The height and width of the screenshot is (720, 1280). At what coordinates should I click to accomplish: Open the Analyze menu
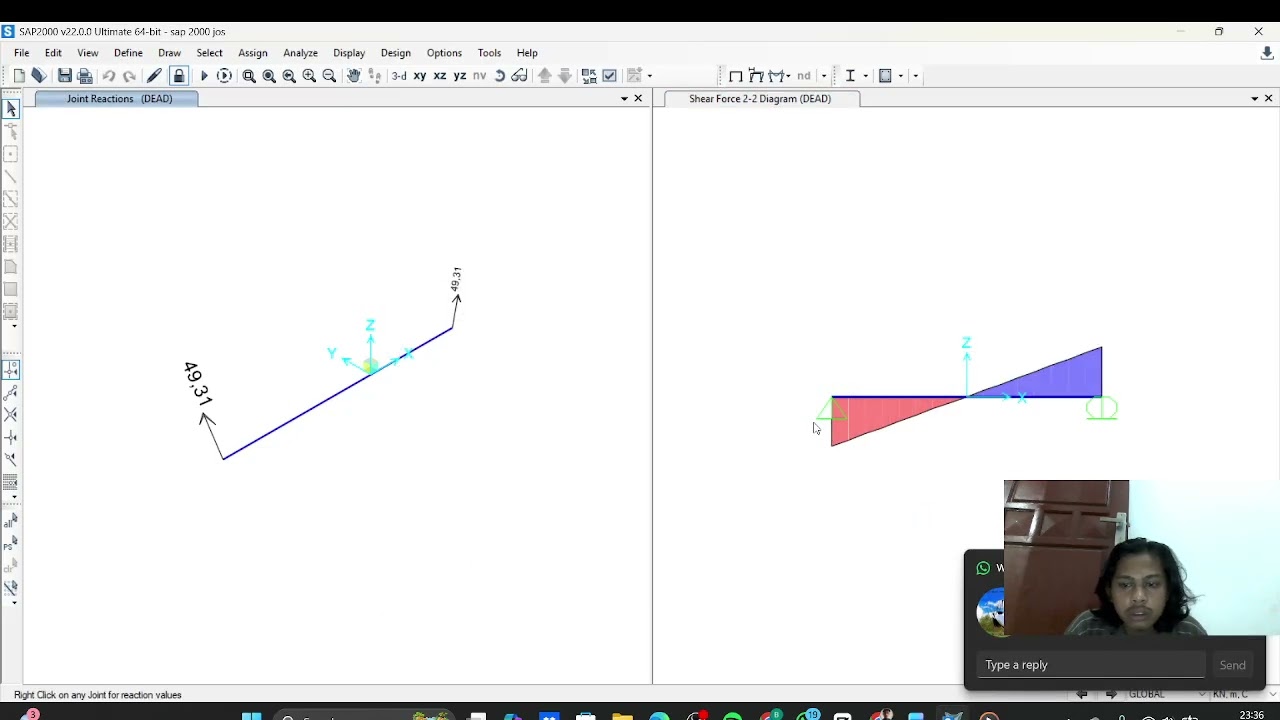tap(300, 53)
